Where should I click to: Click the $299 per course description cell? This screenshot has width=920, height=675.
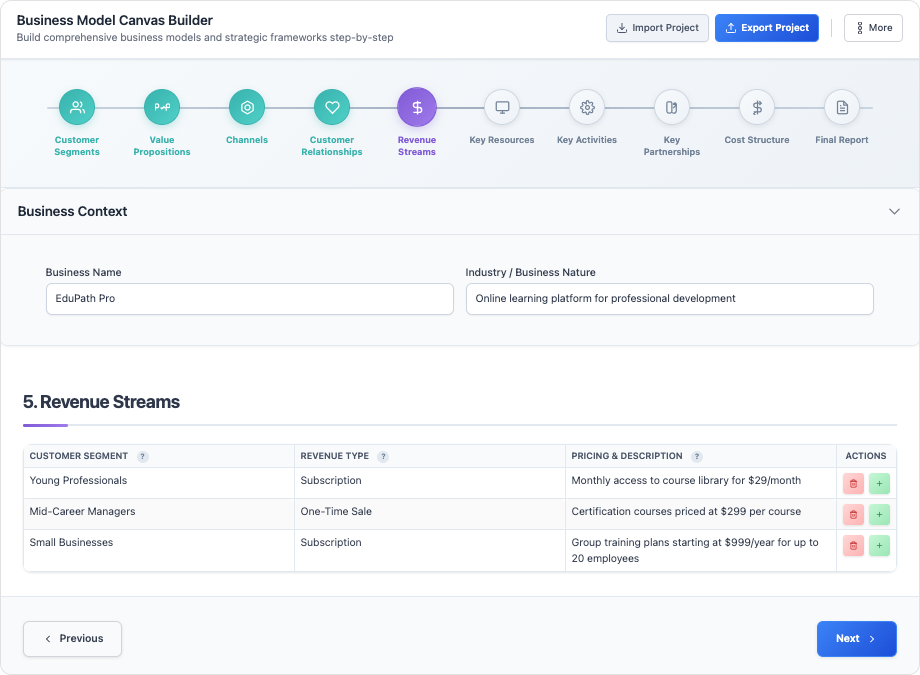[701, 514]
